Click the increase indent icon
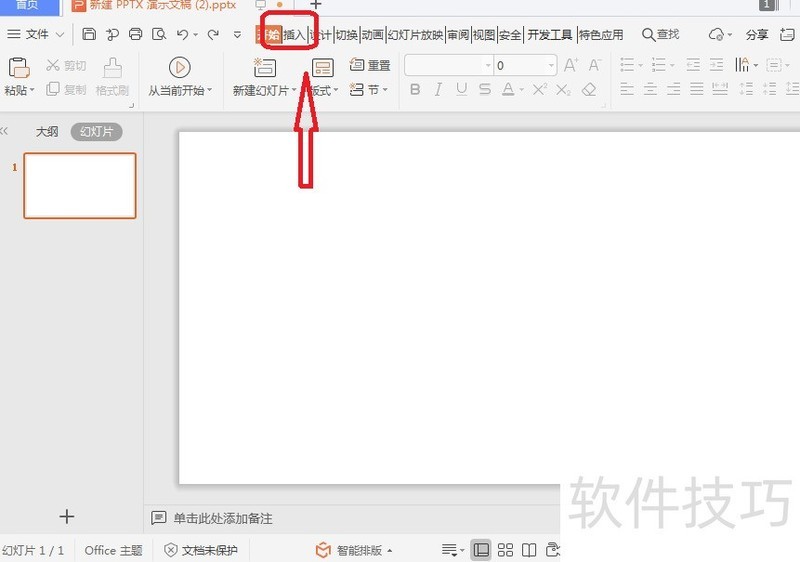 pyautogui.click(x=716, y=65)
